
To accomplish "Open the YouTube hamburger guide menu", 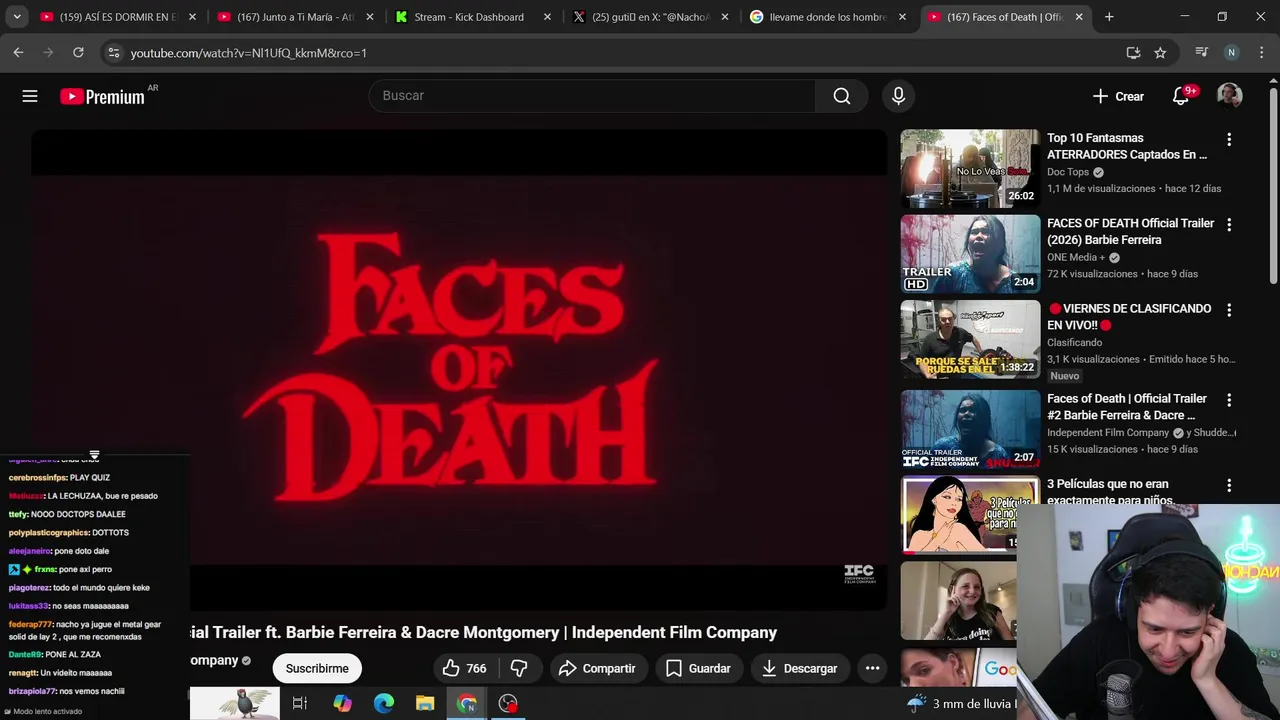I will coord(30,96).
